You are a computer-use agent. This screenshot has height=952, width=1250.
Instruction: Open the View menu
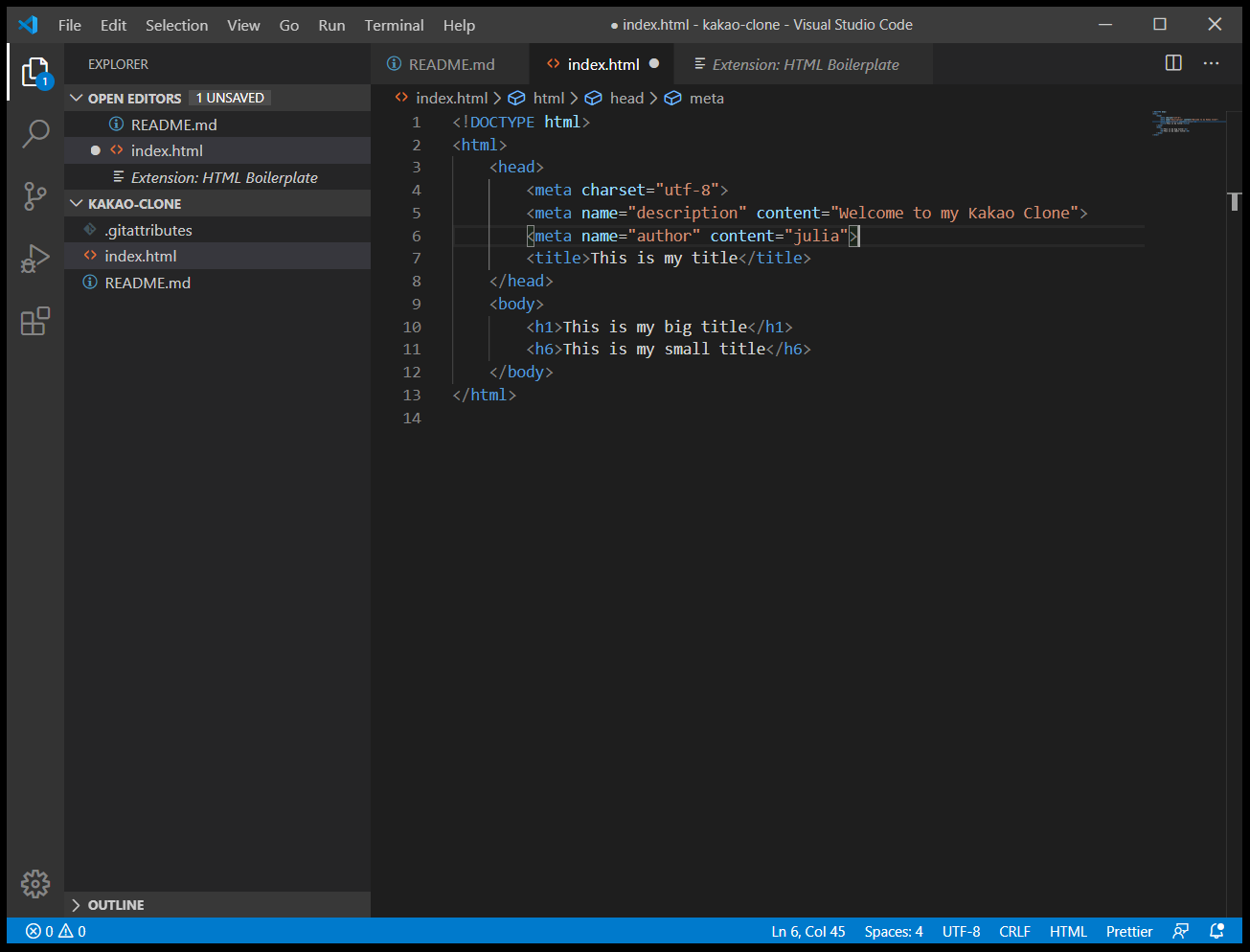point(243,25)
